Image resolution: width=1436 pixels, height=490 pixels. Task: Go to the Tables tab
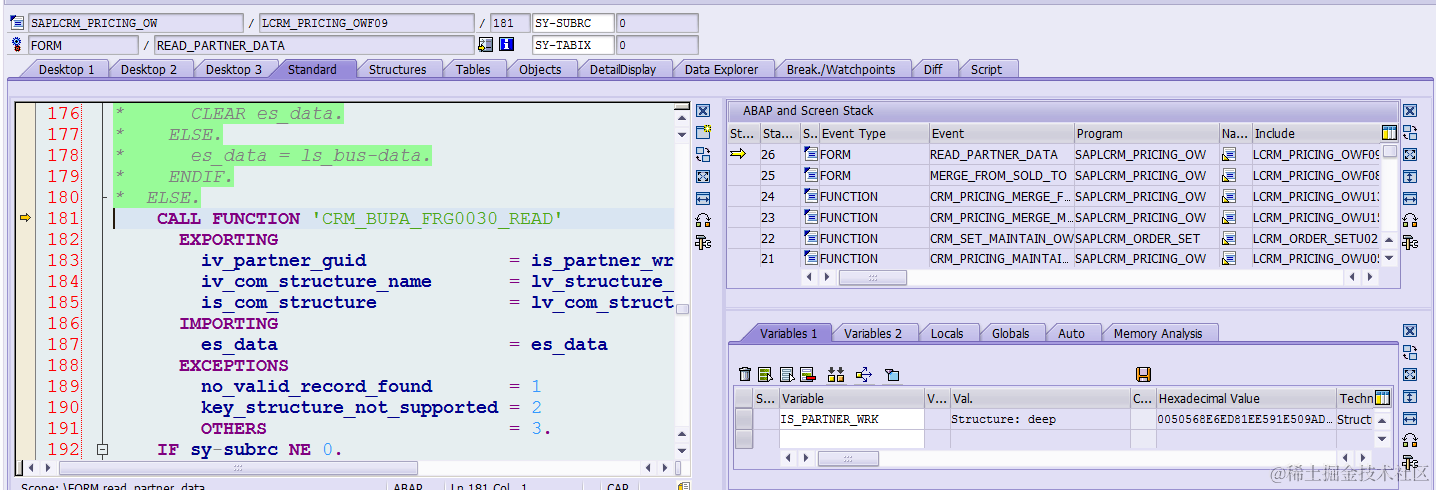(473, 69)
